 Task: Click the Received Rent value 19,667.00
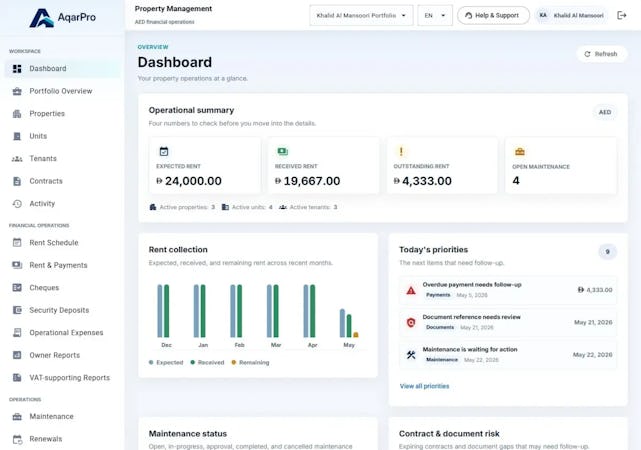coord(307,181)
